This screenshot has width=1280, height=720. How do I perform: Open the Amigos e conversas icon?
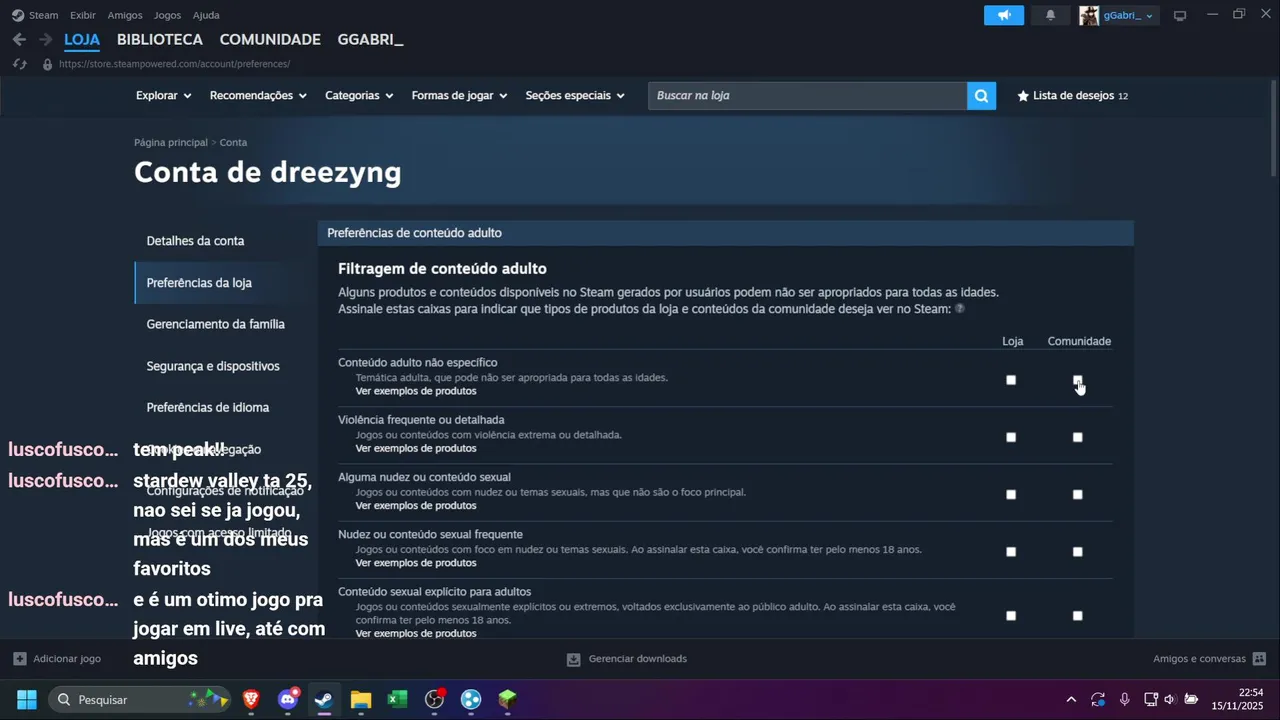point(1259,659)
